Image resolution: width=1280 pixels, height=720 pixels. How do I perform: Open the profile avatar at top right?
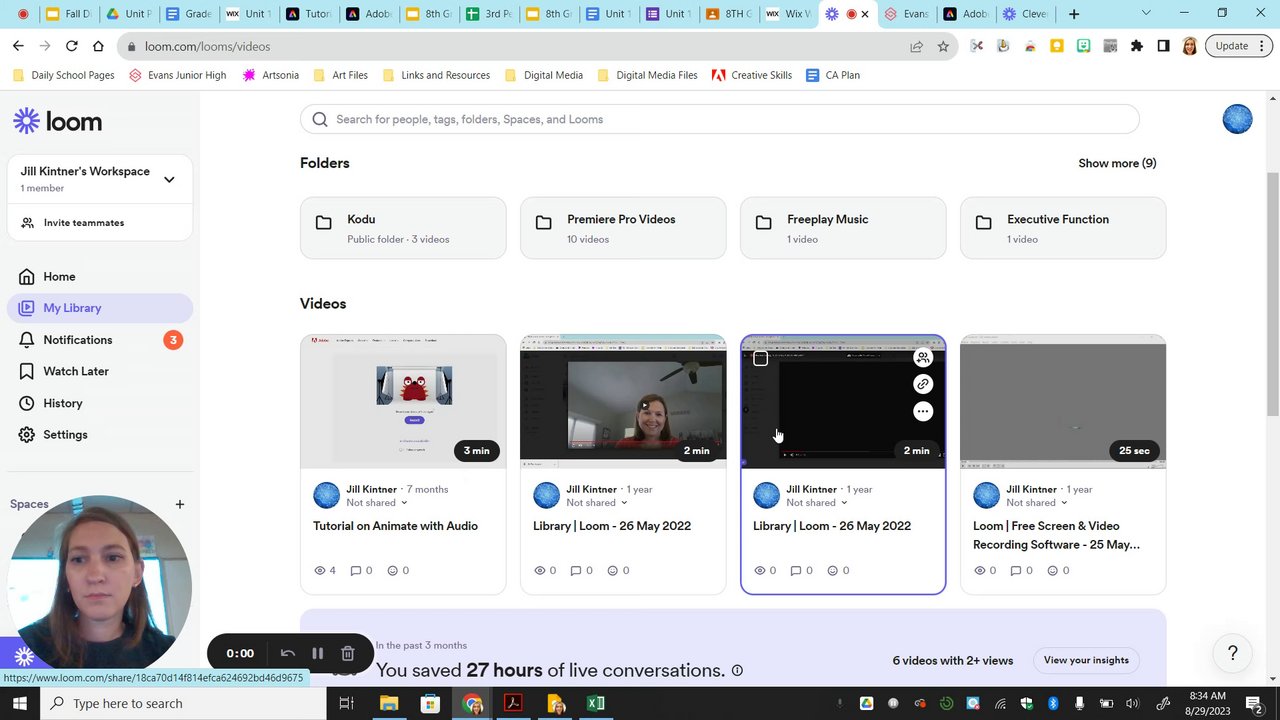click(x=1237, y=119)
